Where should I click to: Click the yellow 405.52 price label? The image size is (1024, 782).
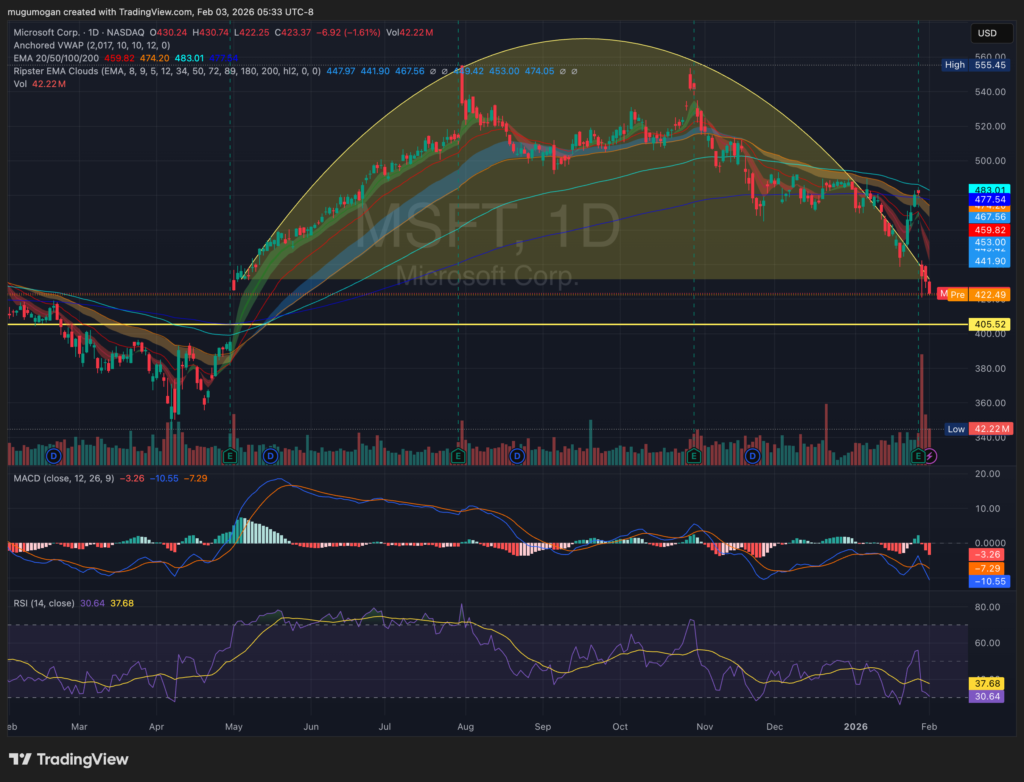(988, 324)
